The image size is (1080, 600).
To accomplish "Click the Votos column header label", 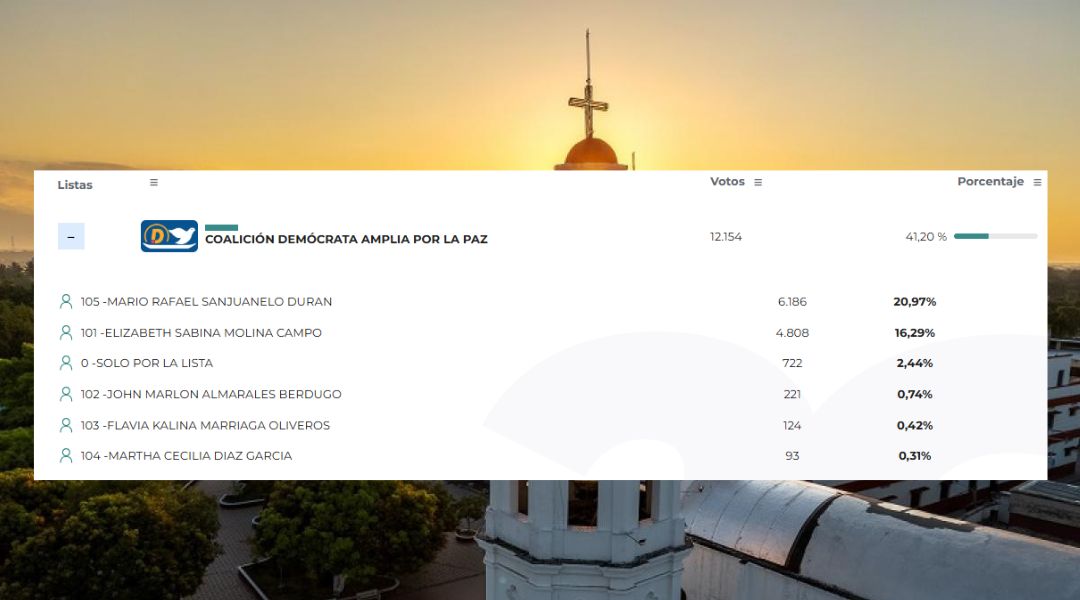I will click(x=727, y=182).
